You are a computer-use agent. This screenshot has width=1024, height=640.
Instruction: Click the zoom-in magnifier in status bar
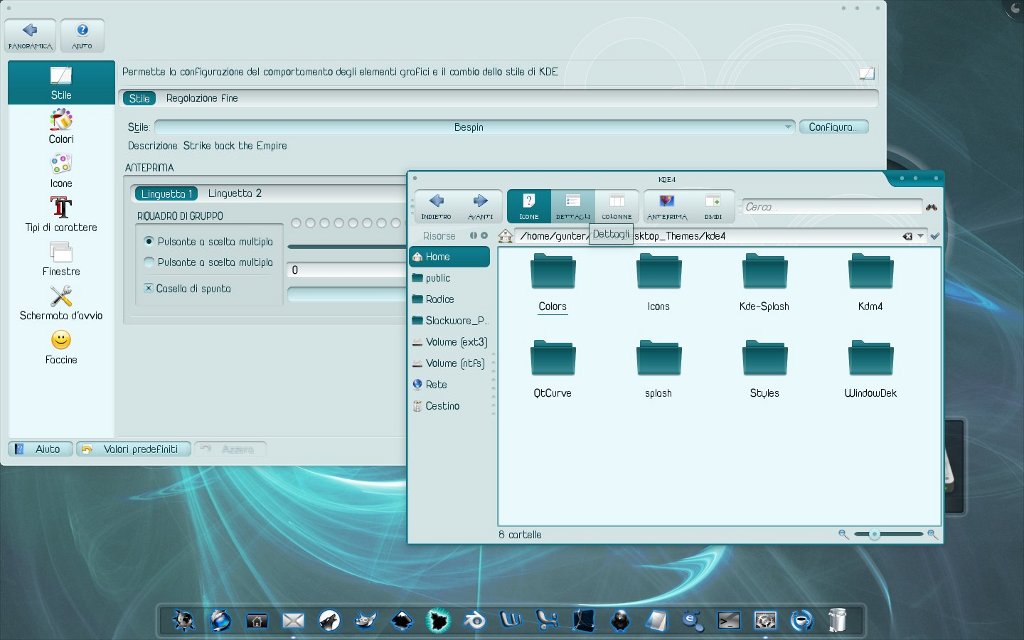coord(933,534)
